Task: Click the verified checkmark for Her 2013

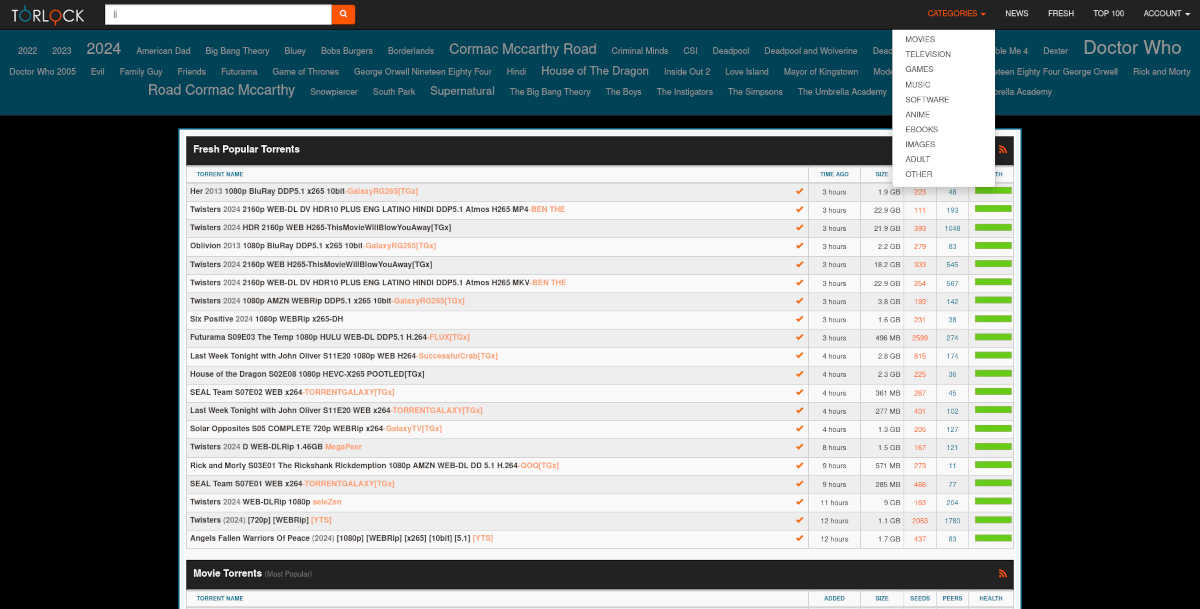Action: click(x=799, y=191)
